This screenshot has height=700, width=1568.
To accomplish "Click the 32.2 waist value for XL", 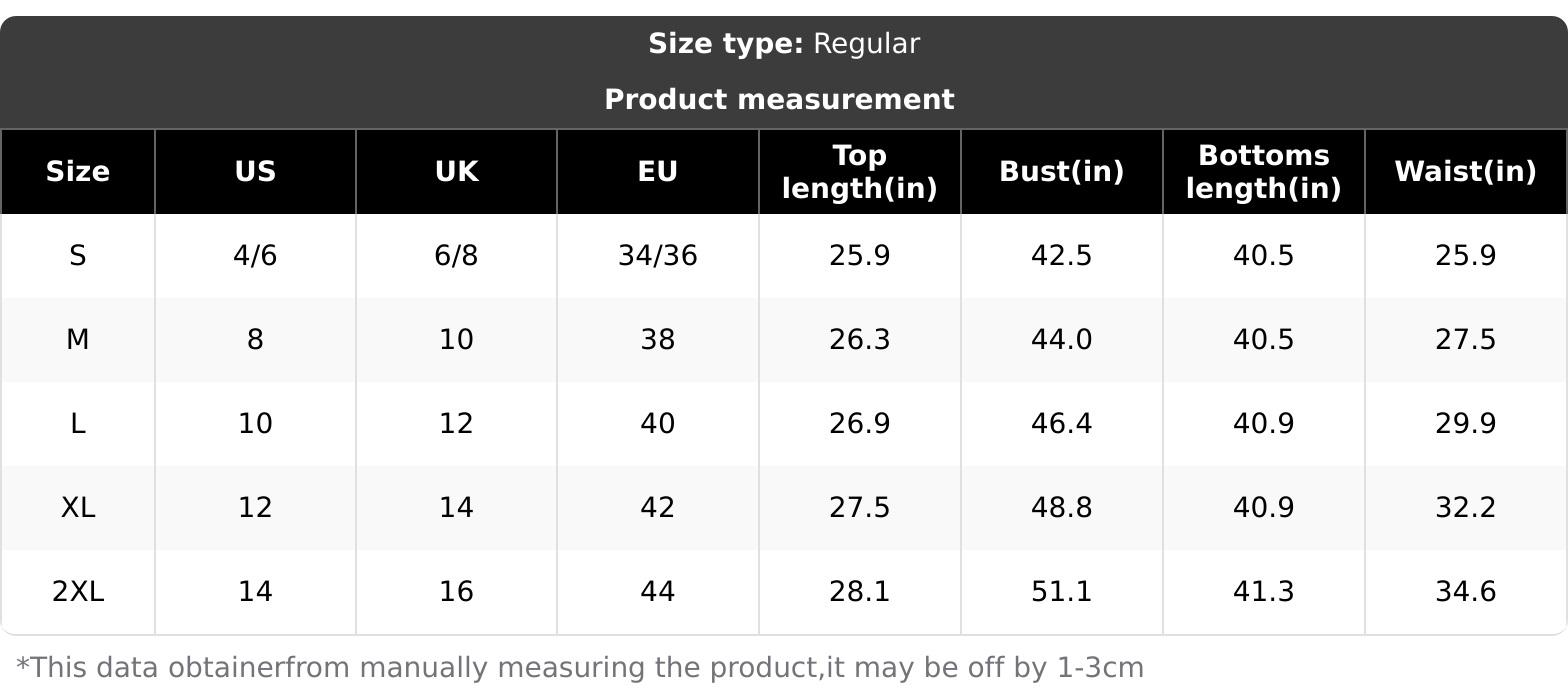I will (1465, 508).
